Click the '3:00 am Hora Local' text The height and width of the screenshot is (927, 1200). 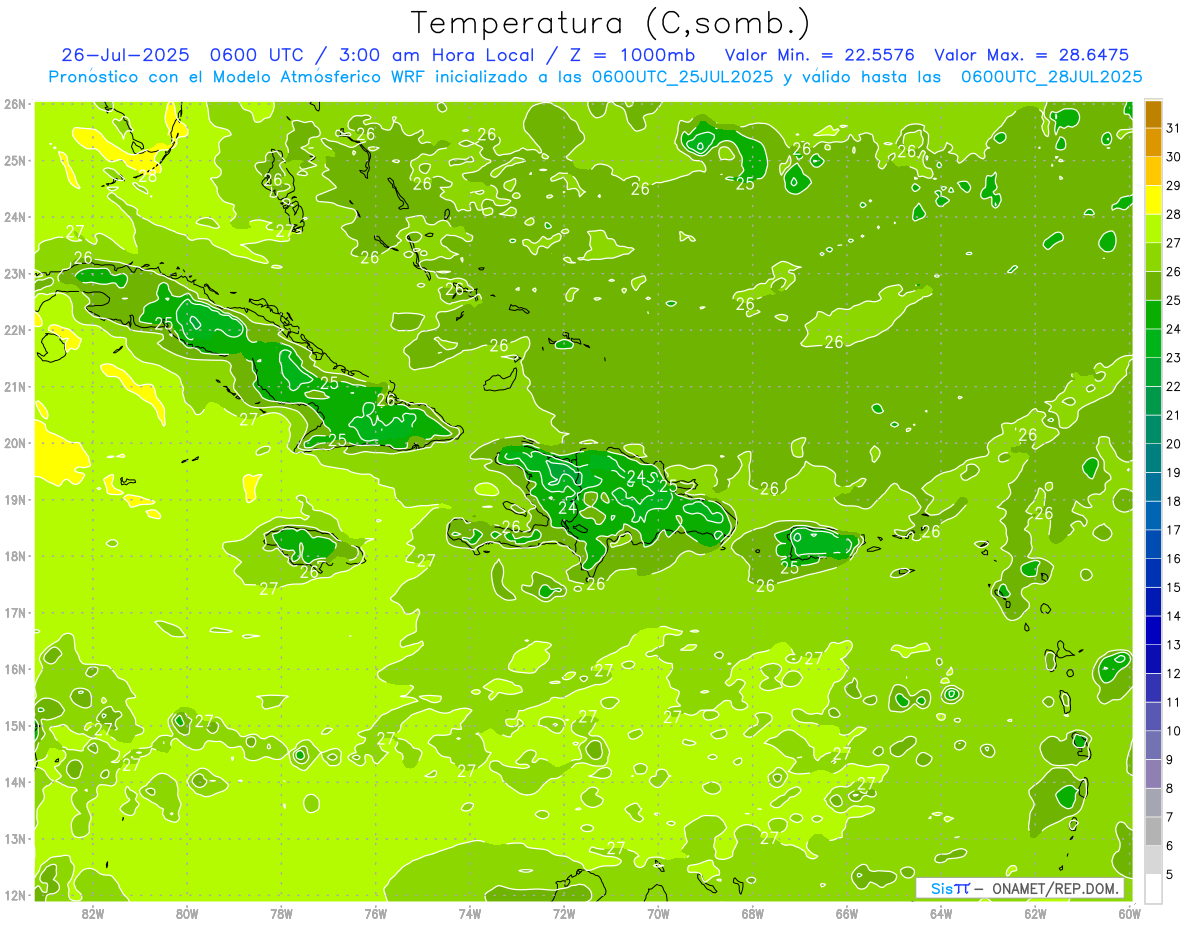(436, 54)
